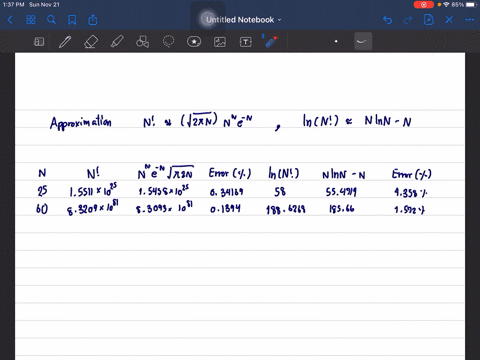
Task: Undo the last stroke
Action: point(387,20)
